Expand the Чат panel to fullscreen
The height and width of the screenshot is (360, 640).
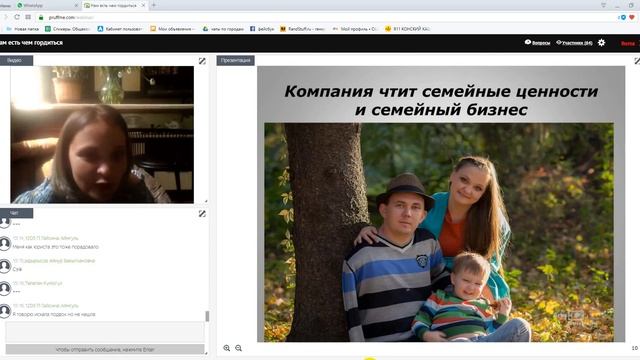(x=202, y=213)
